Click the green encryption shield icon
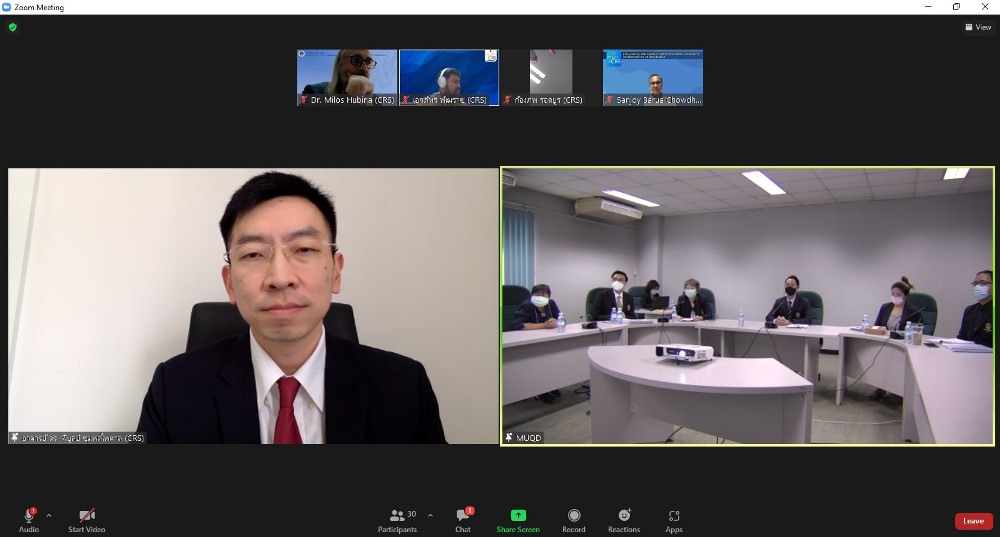1000x537 pixels. coord(13,27)
